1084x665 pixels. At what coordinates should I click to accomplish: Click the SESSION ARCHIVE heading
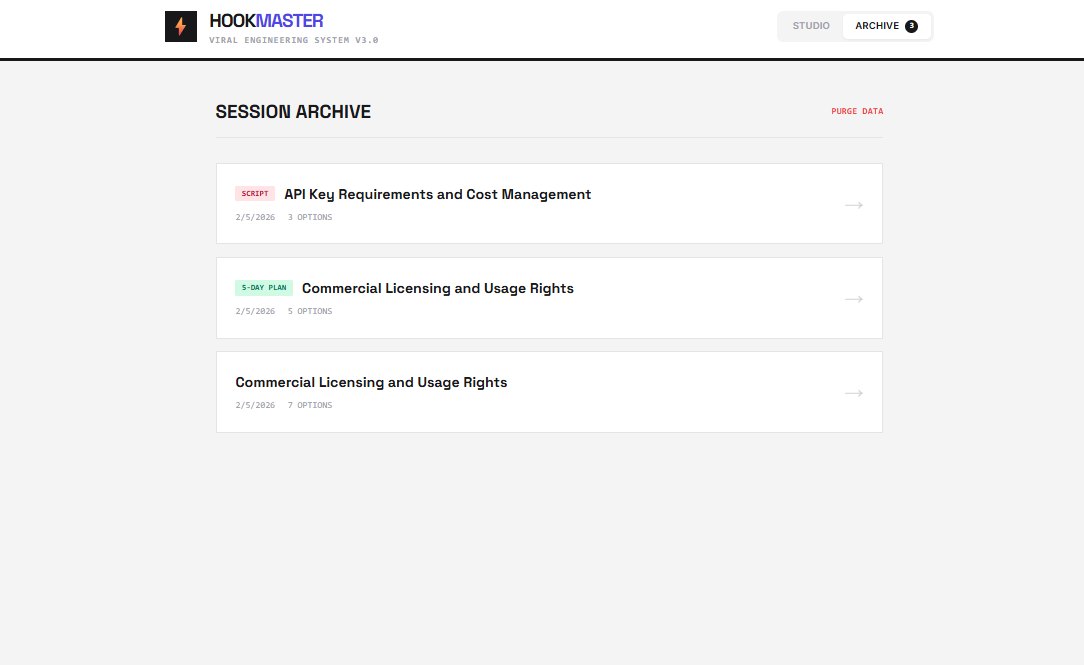click(293, 111)
